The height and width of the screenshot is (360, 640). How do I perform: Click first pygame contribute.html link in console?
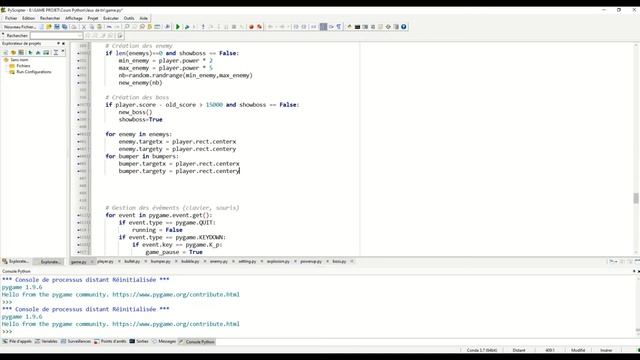pos(176,294)
